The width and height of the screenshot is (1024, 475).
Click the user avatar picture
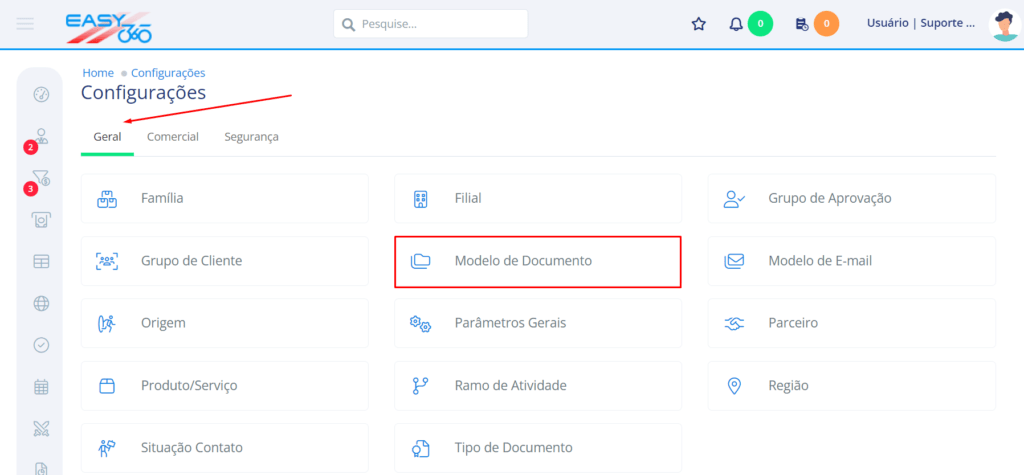click(x=1006, y=25)
